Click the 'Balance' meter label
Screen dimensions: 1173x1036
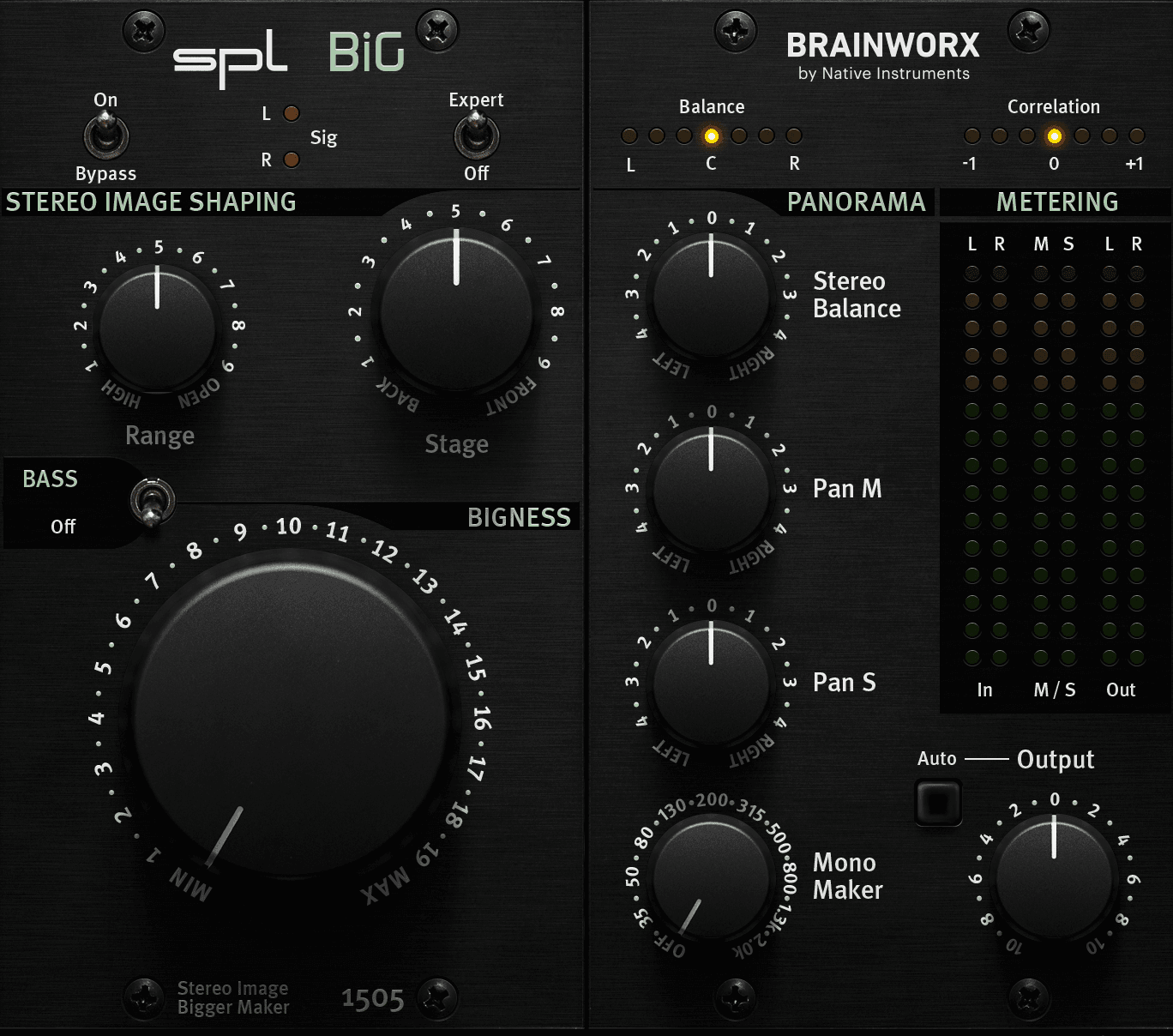click(712, 106)
